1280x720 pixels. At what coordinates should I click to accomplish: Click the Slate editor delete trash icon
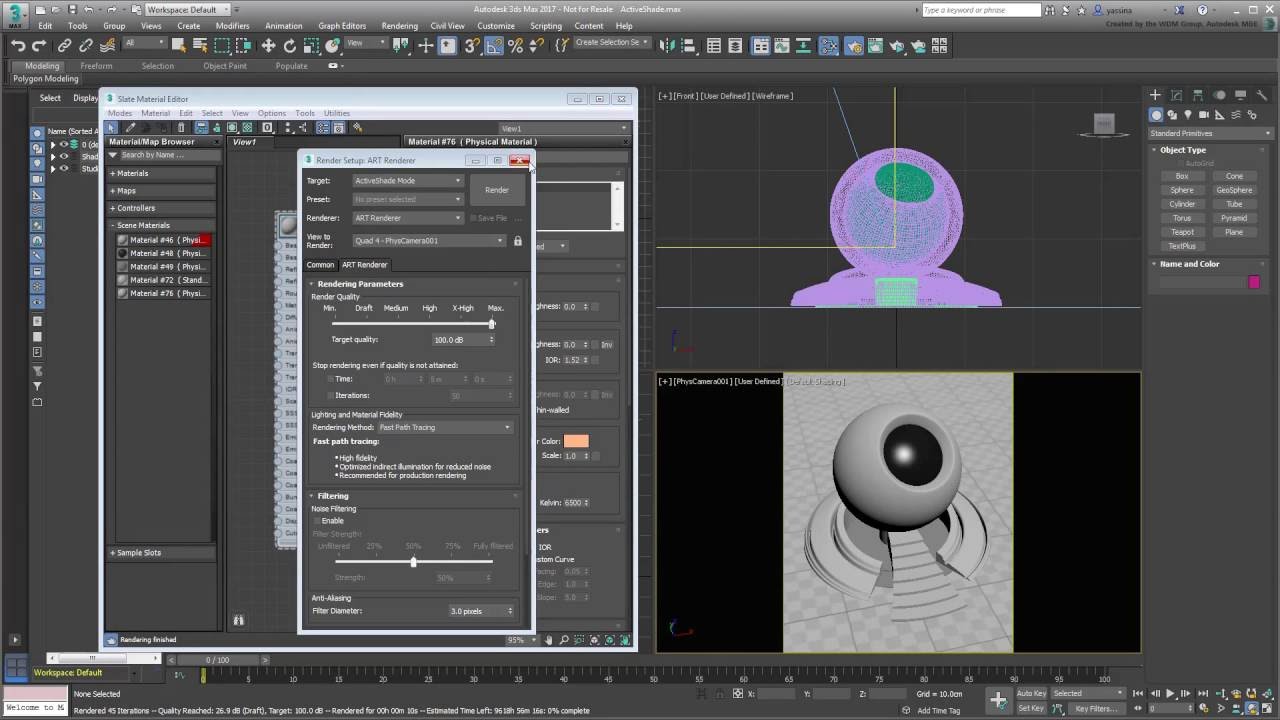[x=181, y=128]
